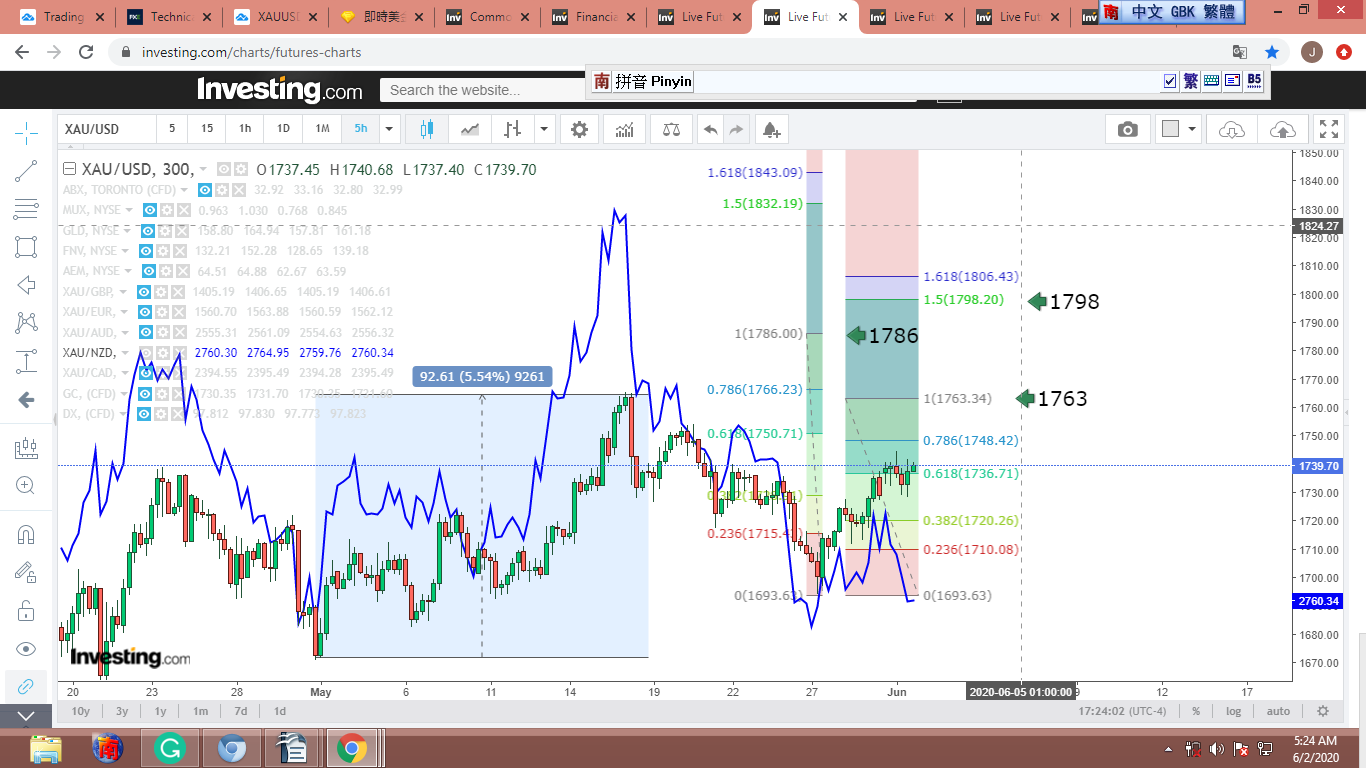Screen dimensions: 1366x768
Task: Open the timeframe dropdown arrow
Action: (x=390, y=129)
